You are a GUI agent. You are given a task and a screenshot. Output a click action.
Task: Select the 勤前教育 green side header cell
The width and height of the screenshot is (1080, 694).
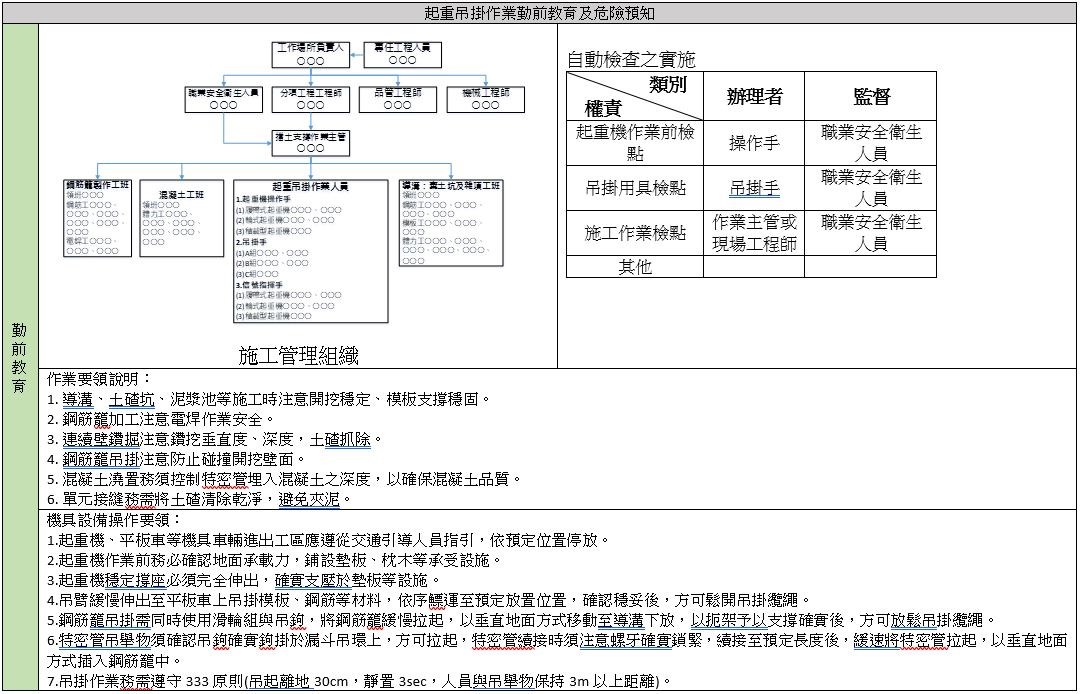[x=19, y=357]
